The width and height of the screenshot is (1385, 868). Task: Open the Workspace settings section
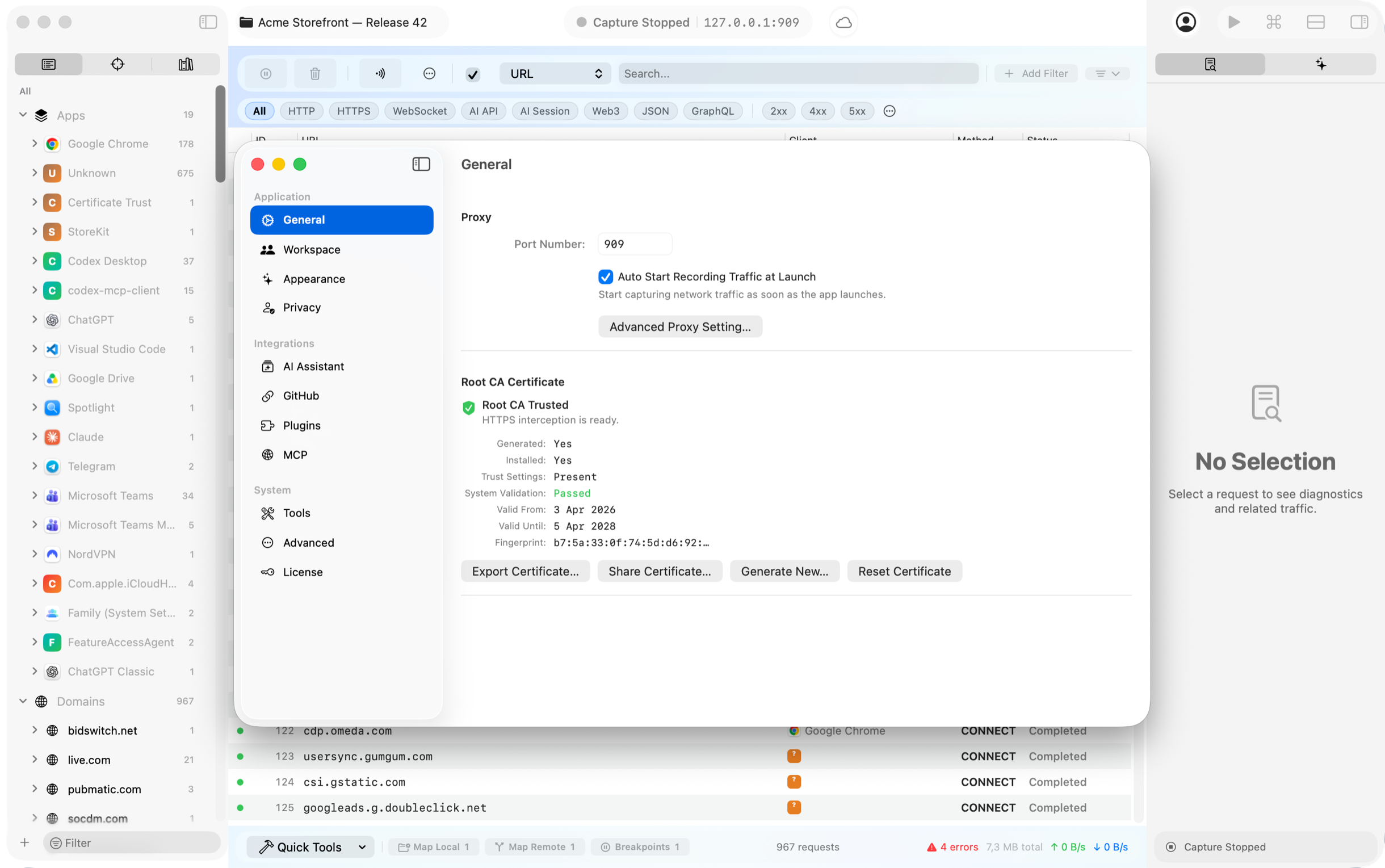pos(342,249)
